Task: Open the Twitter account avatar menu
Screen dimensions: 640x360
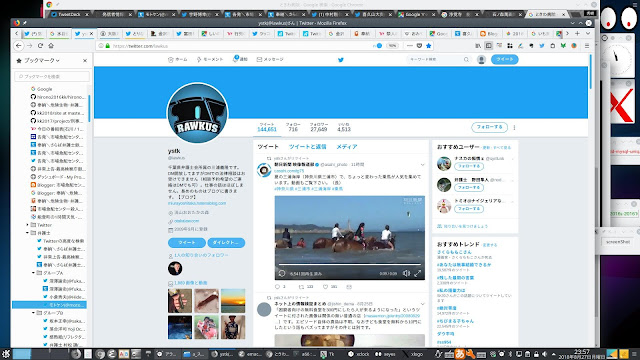Action: (481, 60)
